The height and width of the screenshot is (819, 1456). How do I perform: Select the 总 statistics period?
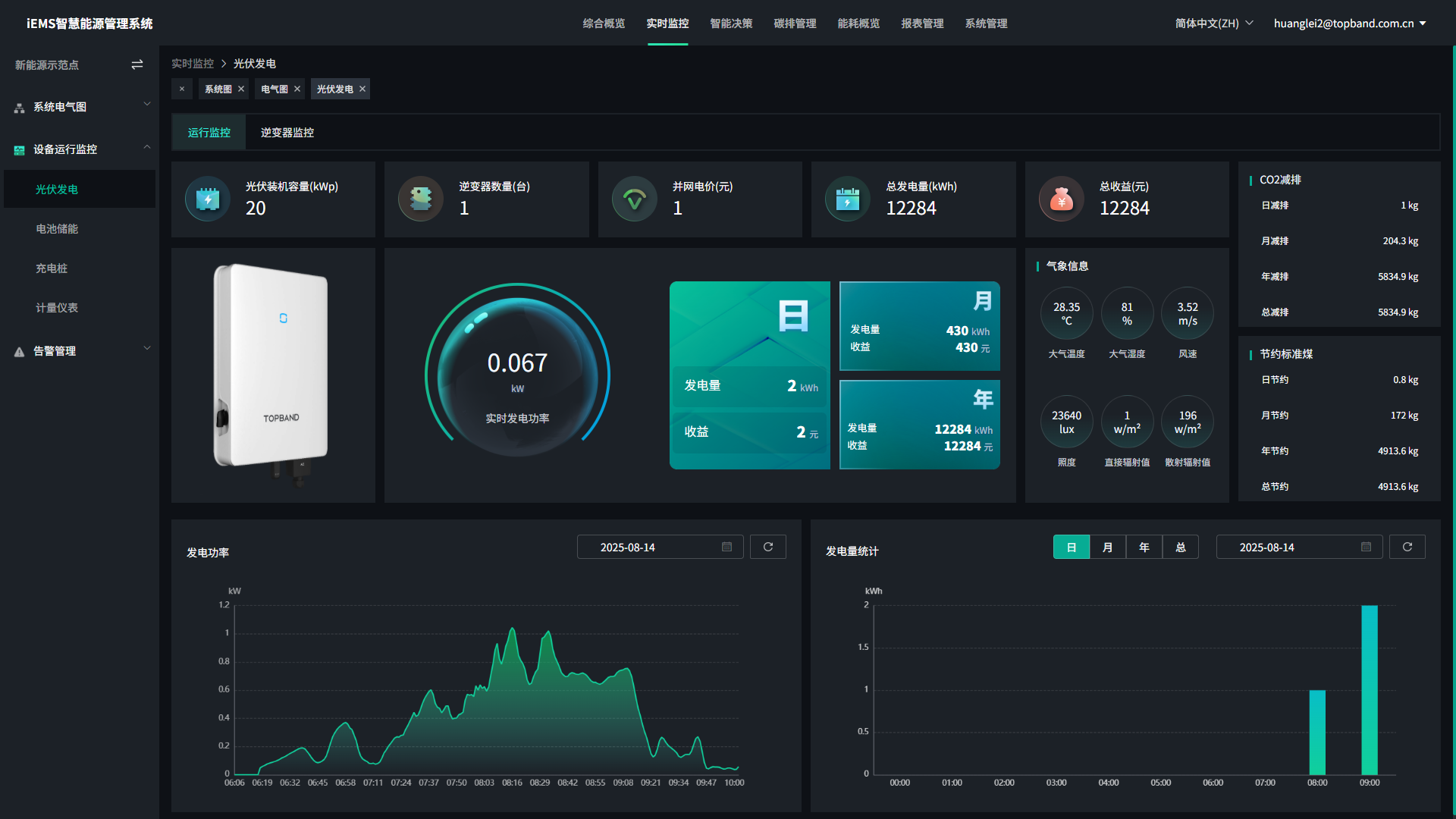(1181, 547)
